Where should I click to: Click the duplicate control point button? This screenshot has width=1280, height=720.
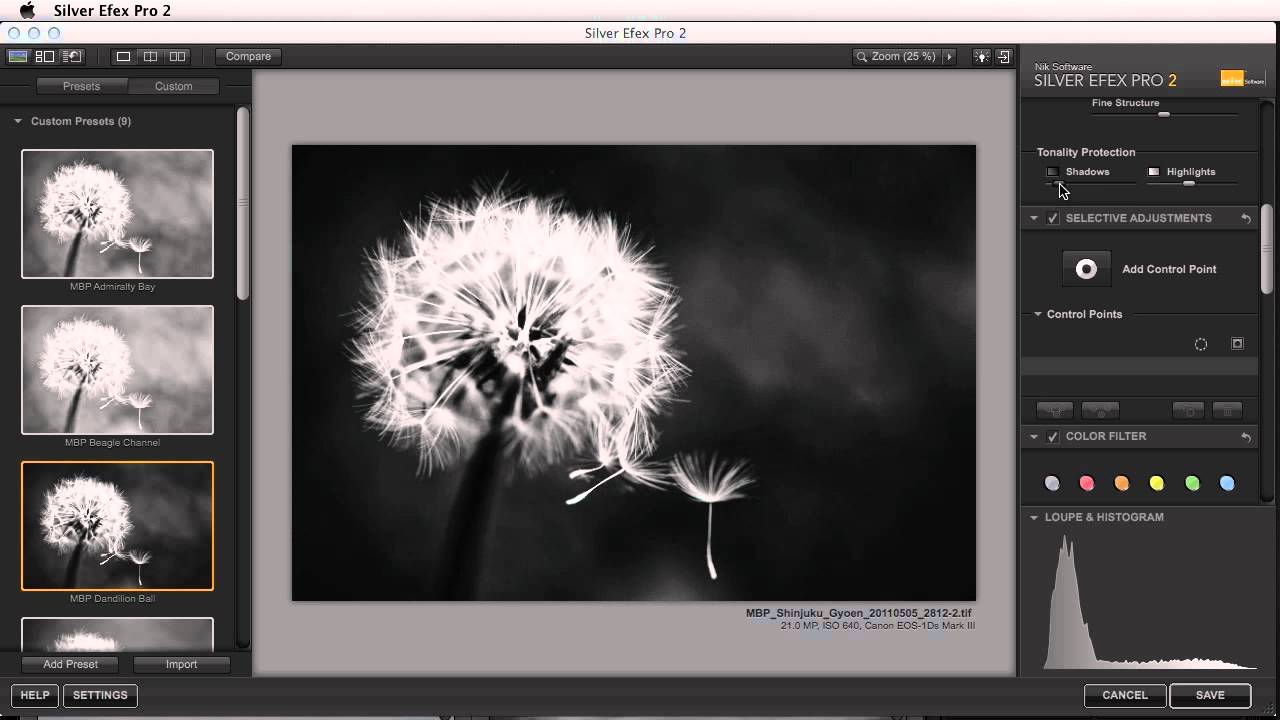(1188, 411)
